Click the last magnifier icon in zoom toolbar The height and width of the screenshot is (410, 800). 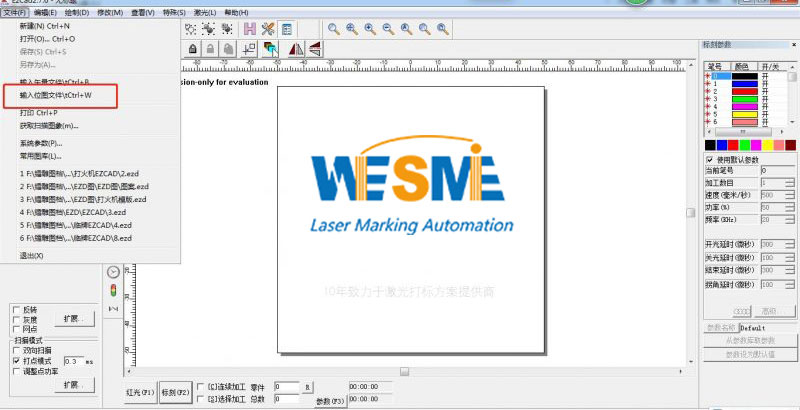tap(441, 29)
